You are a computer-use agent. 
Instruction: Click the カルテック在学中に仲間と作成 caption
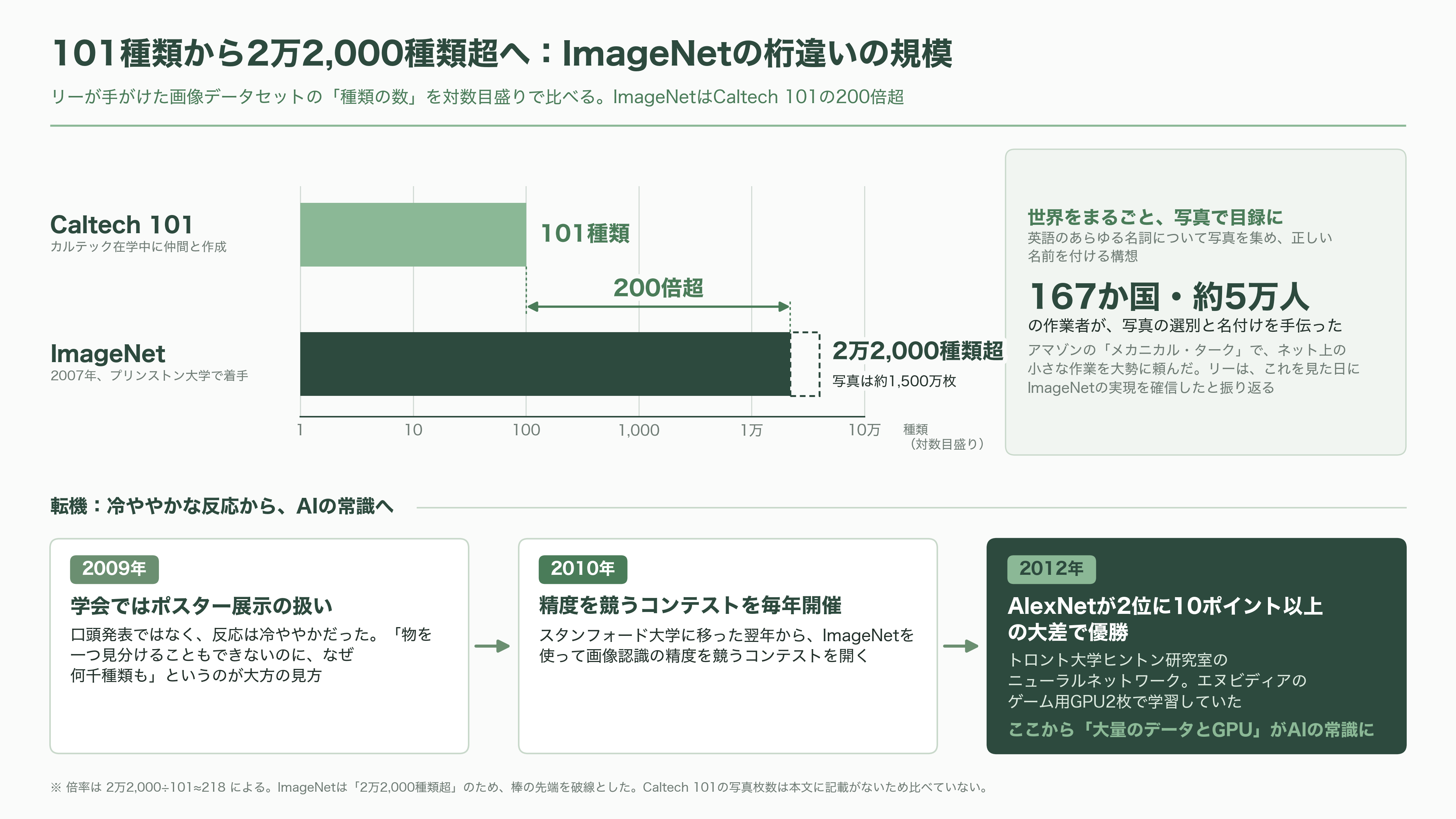pyautogui.click(x=138, y=246)
